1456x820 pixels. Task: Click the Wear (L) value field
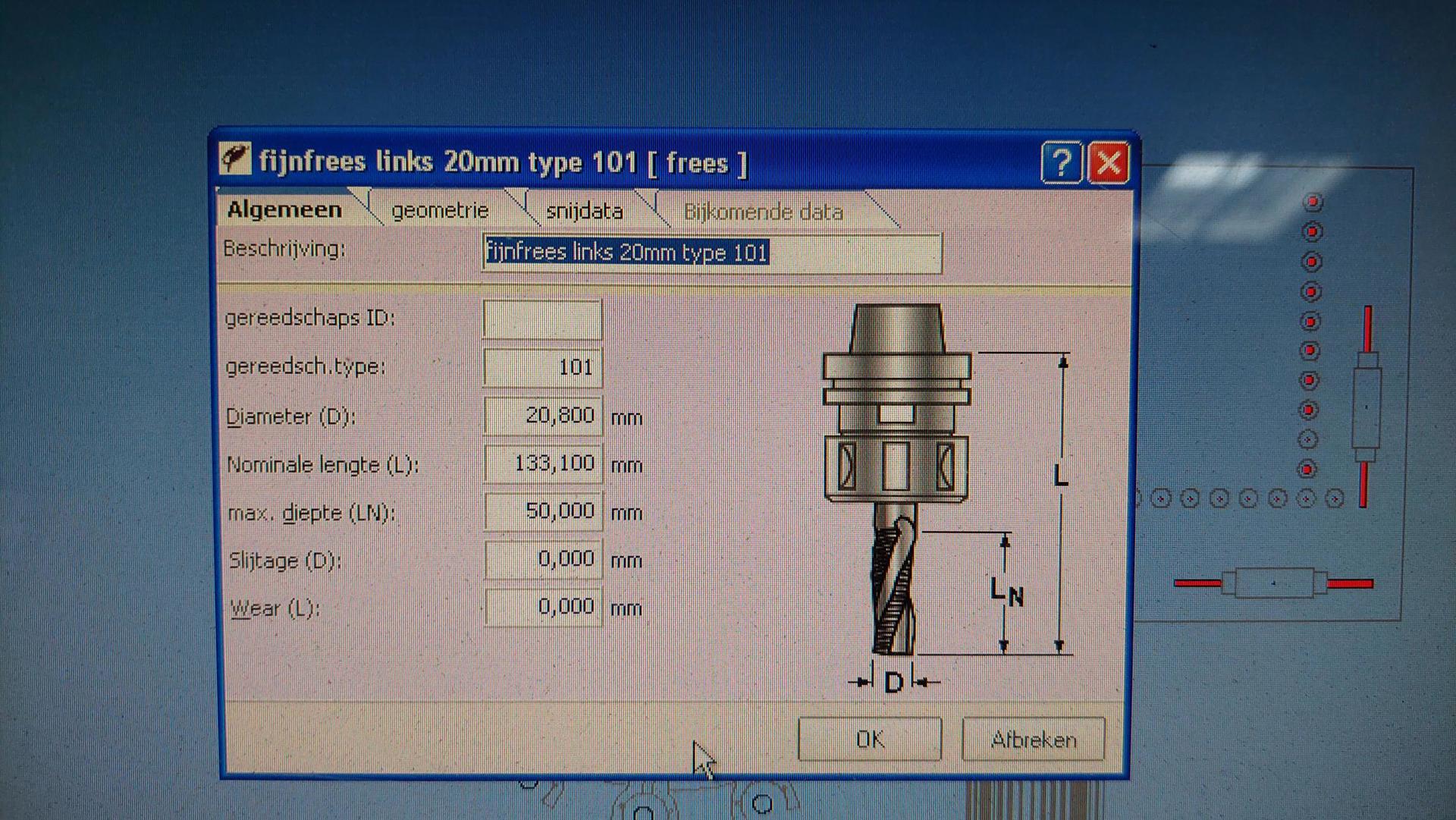click(542, 608)
